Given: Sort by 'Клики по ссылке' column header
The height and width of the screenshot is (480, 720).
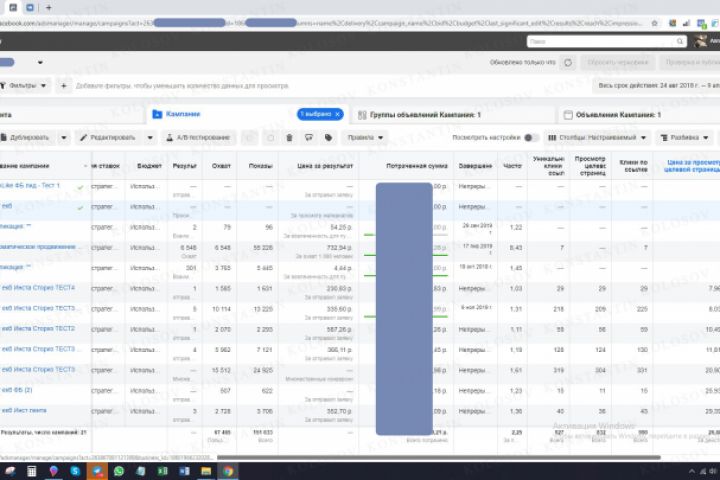Looking at the screenshot, I should point(633,166).
